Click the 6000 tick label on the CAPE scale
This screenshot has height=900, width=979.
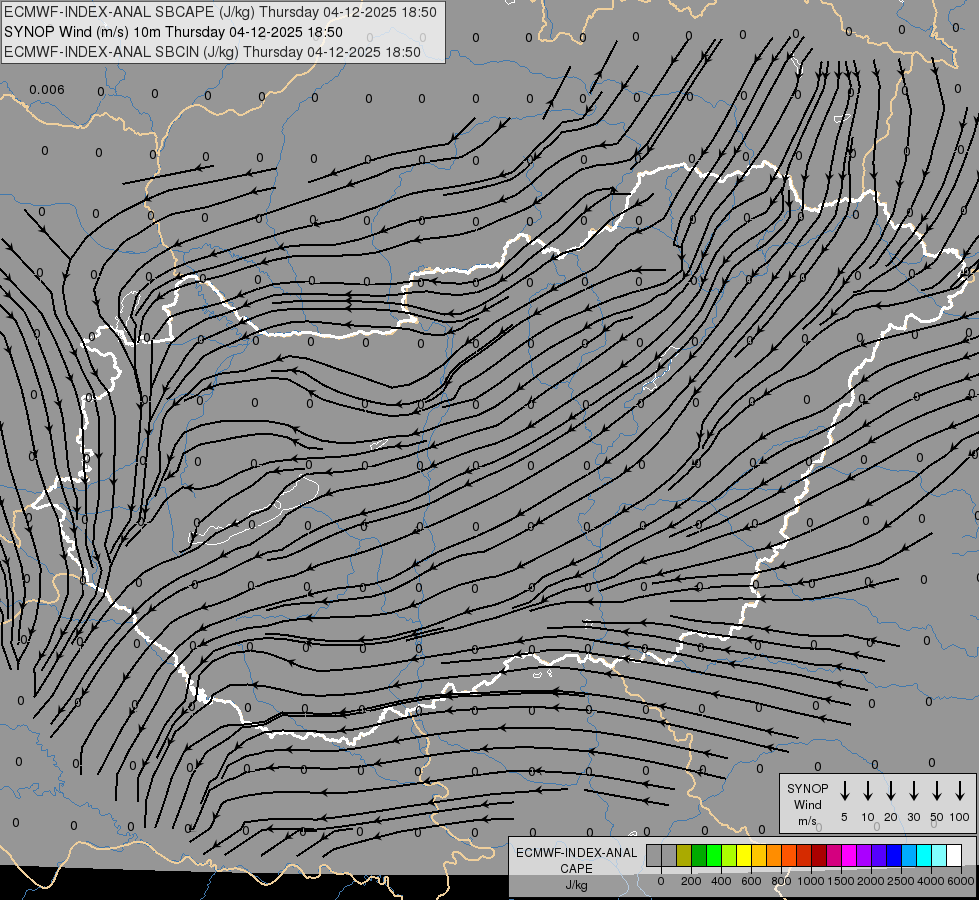[961, 881]
